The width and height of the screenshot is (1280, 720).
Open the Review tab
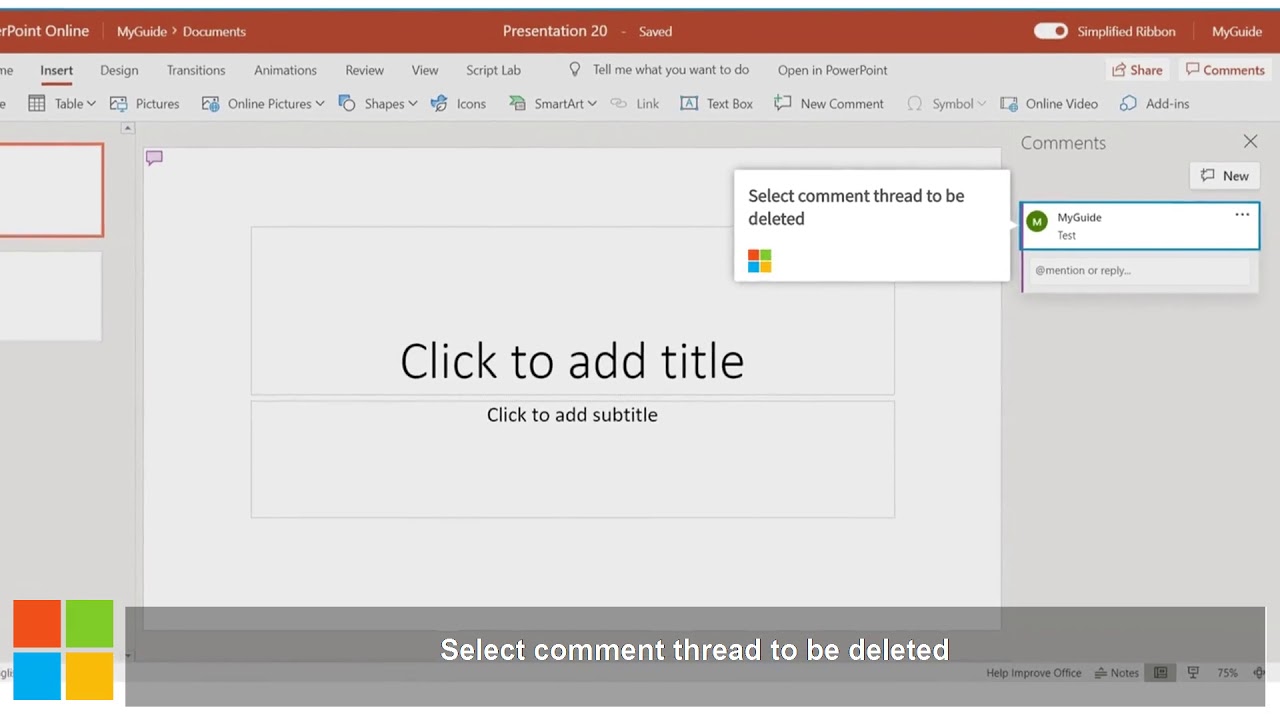364,70
